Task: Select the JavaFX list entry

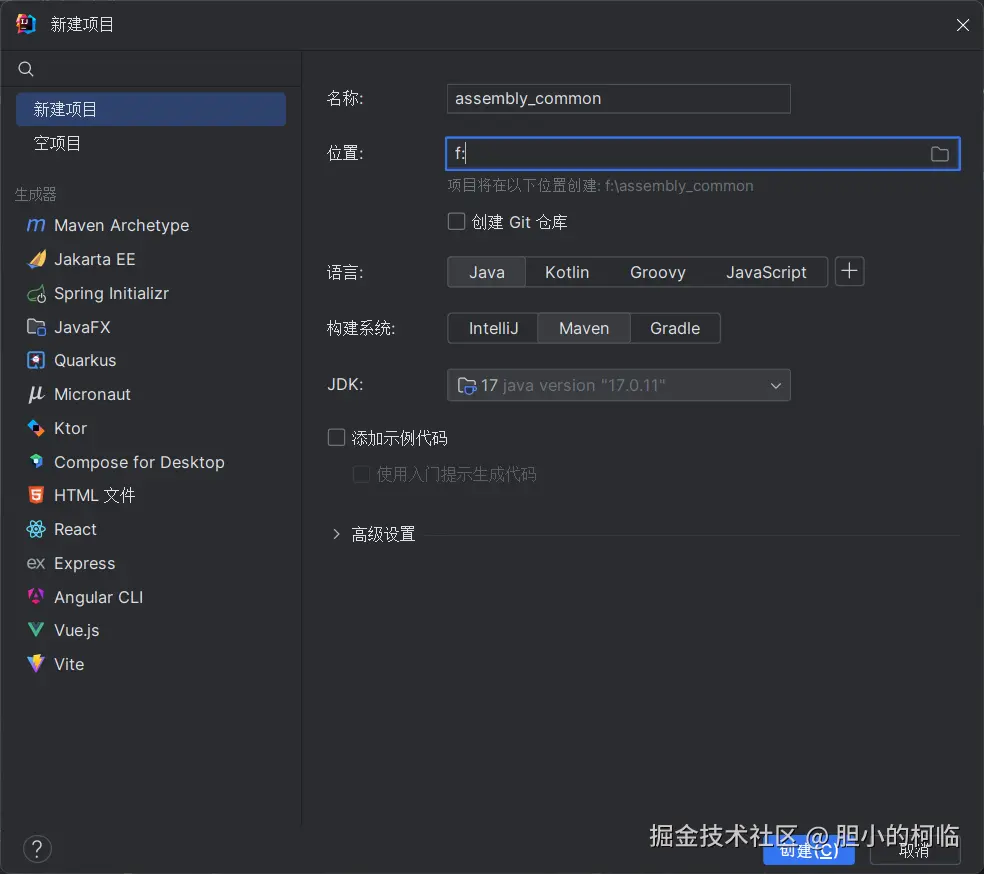Action: pyautogui.click(x=151, y=327)
